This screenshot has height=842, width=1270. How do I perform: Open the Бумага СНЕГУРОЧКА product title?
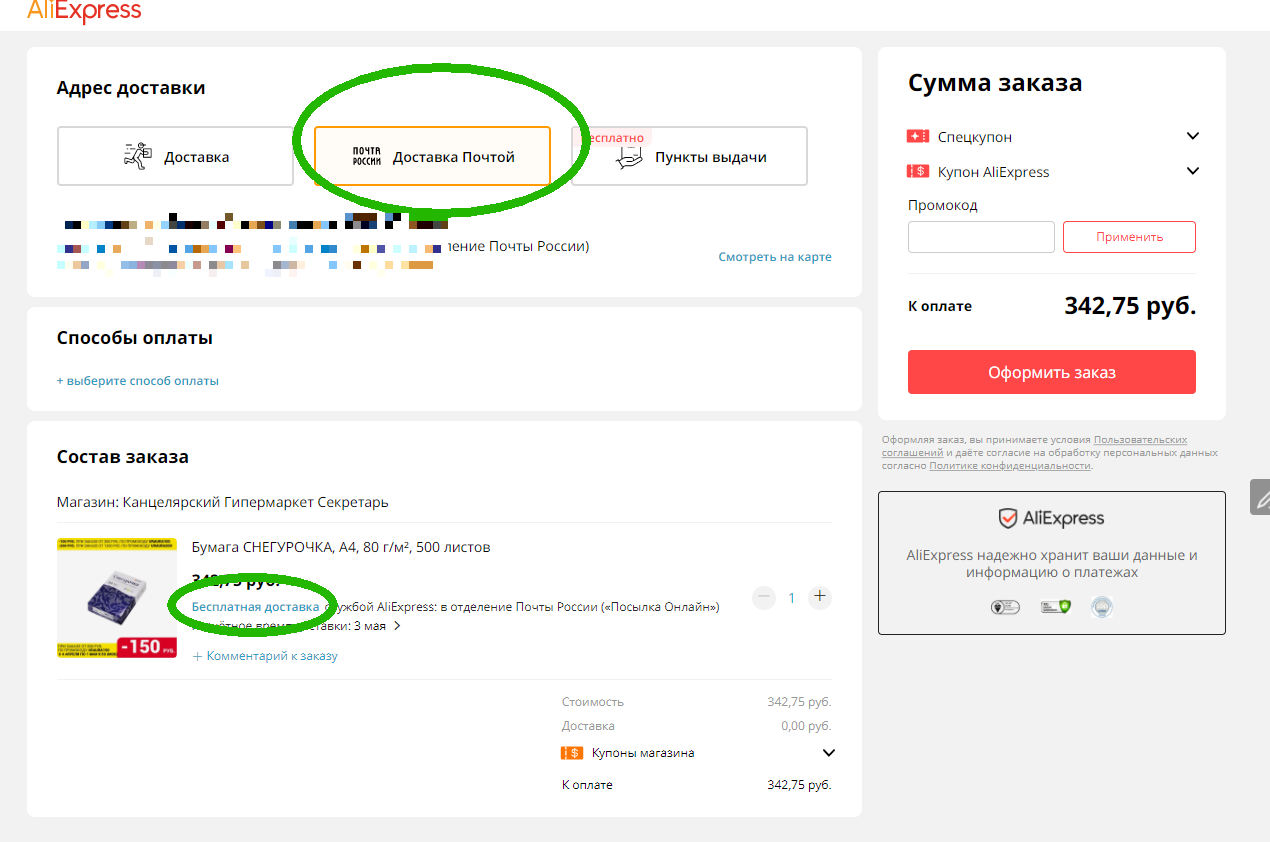pos(341,547)
